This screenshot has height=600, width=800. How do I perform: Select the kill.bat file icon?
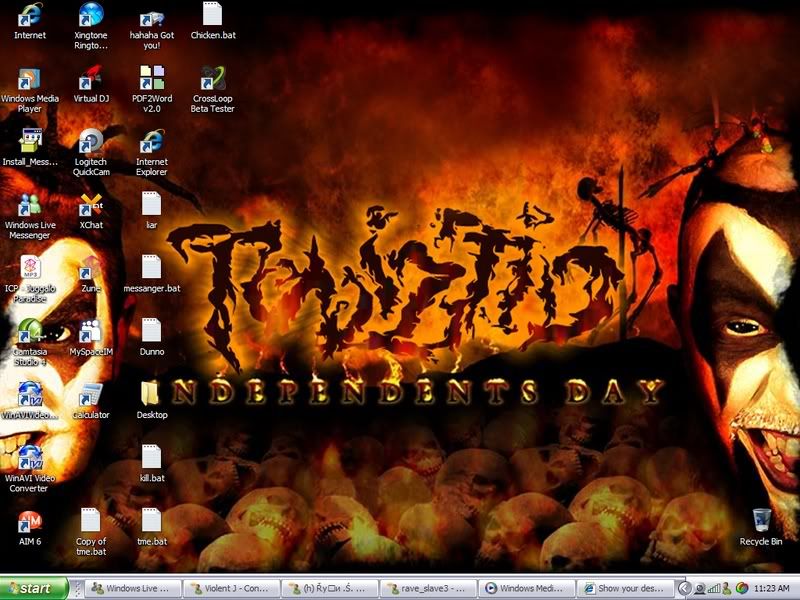pyautogui.click(x=151, y=457)
